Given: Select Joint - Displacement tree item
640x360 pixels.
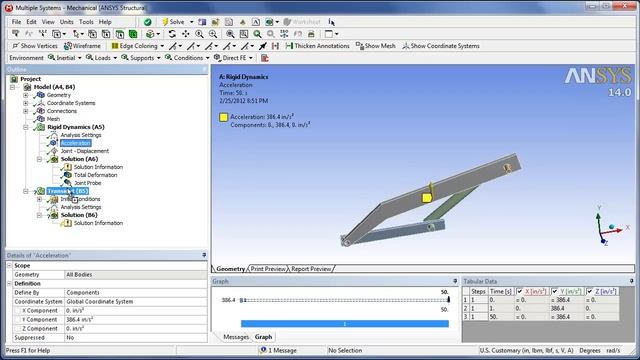Looking at the screenshot, I should [x=85, y=151].
